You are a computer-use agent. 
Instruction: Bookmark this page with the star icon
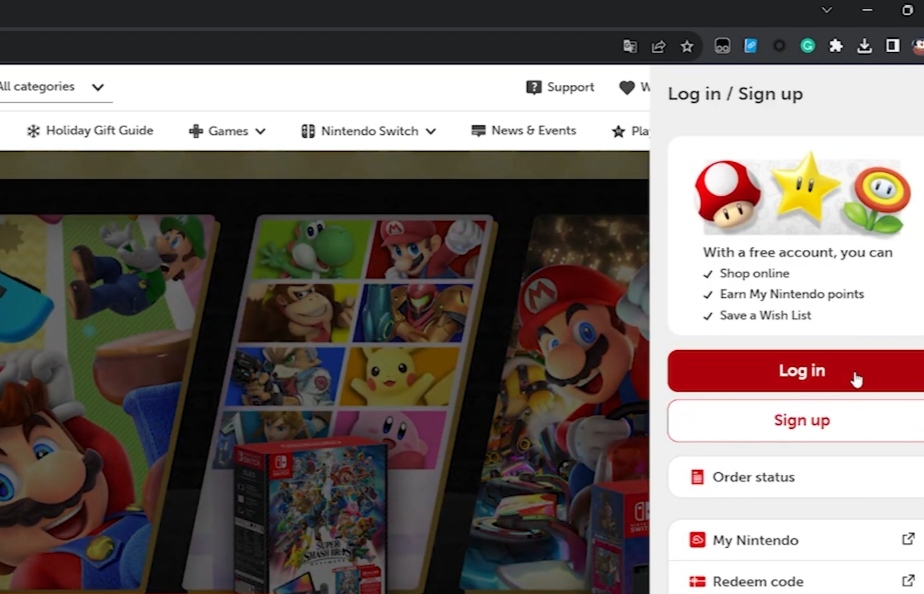click(687, 46)
